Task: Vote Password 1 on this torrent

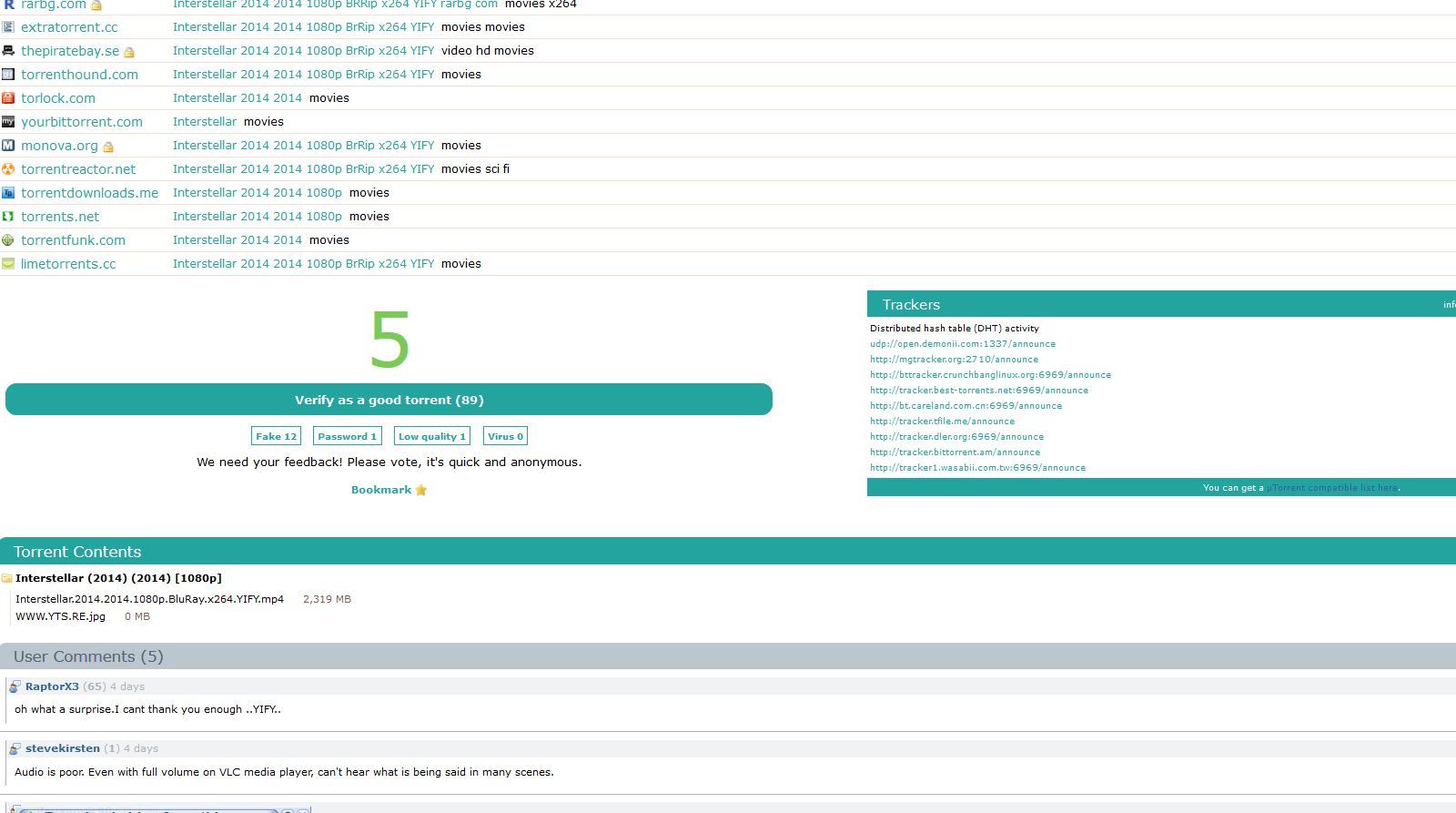Action: tap(347, 436)
